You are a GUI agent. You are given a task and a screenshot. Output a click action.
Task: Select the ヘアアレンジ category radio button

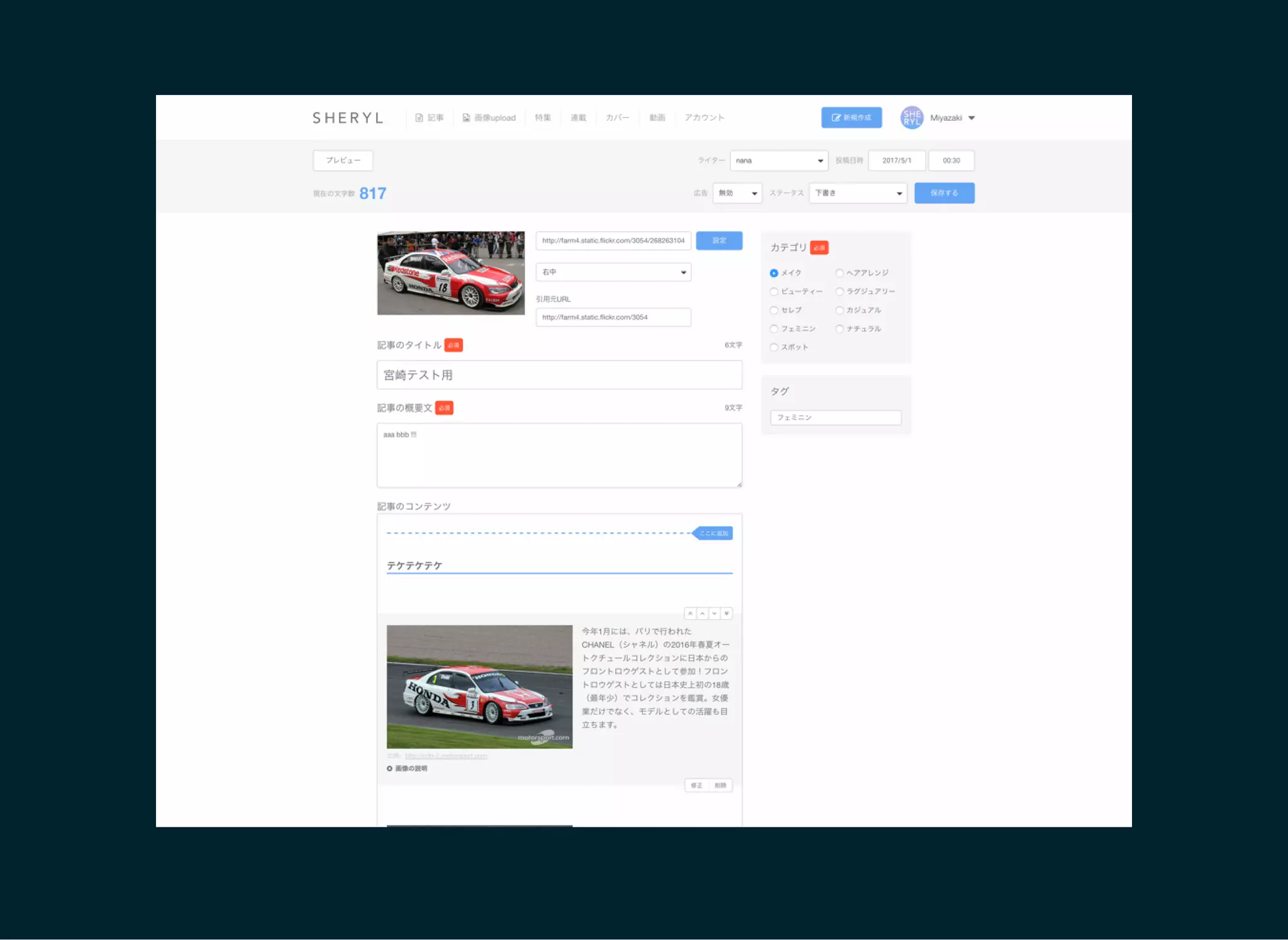tap(840, 273)
